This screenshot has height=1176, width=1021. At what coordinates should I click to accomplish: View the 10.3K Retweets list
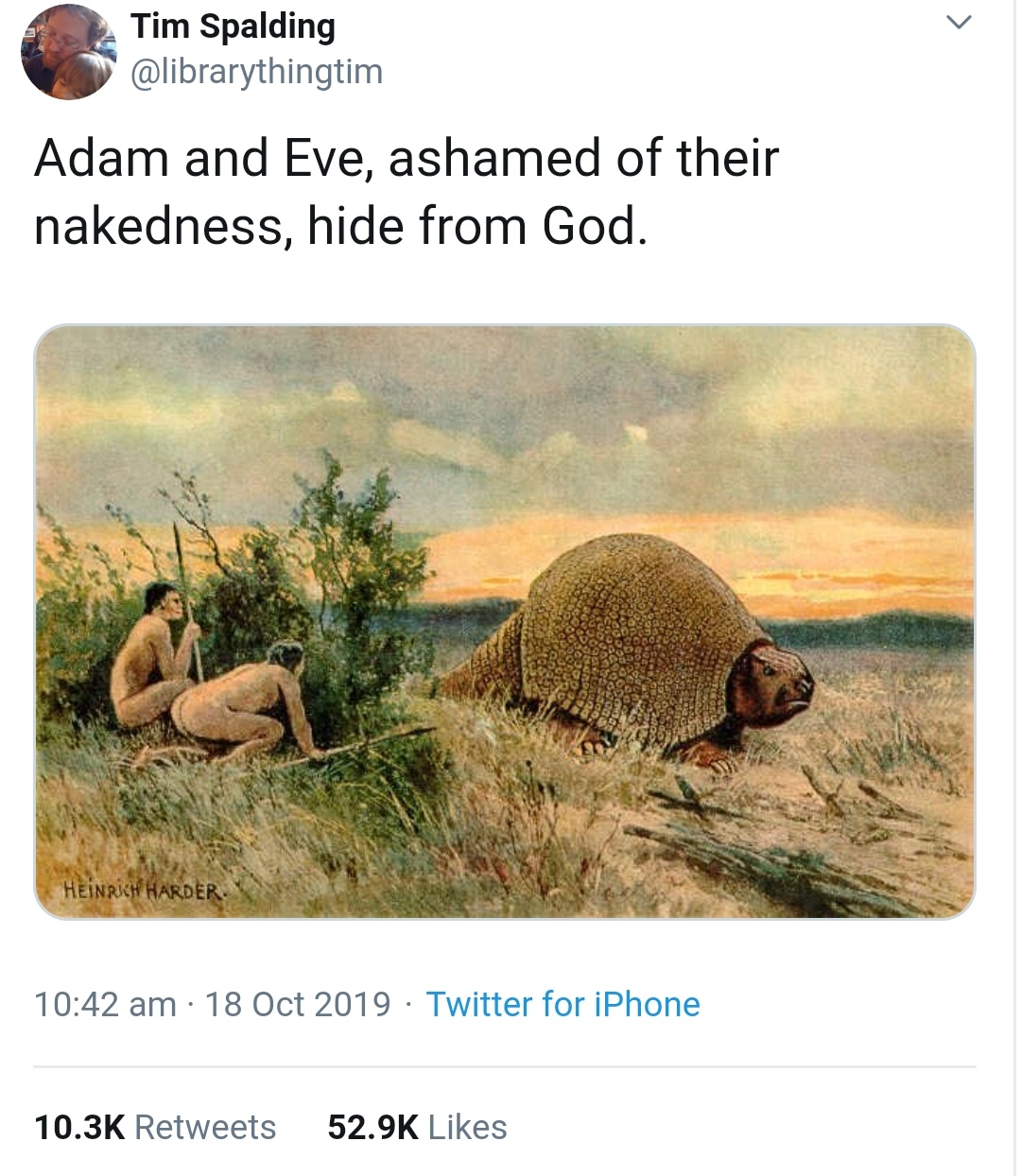point(155,1127)
